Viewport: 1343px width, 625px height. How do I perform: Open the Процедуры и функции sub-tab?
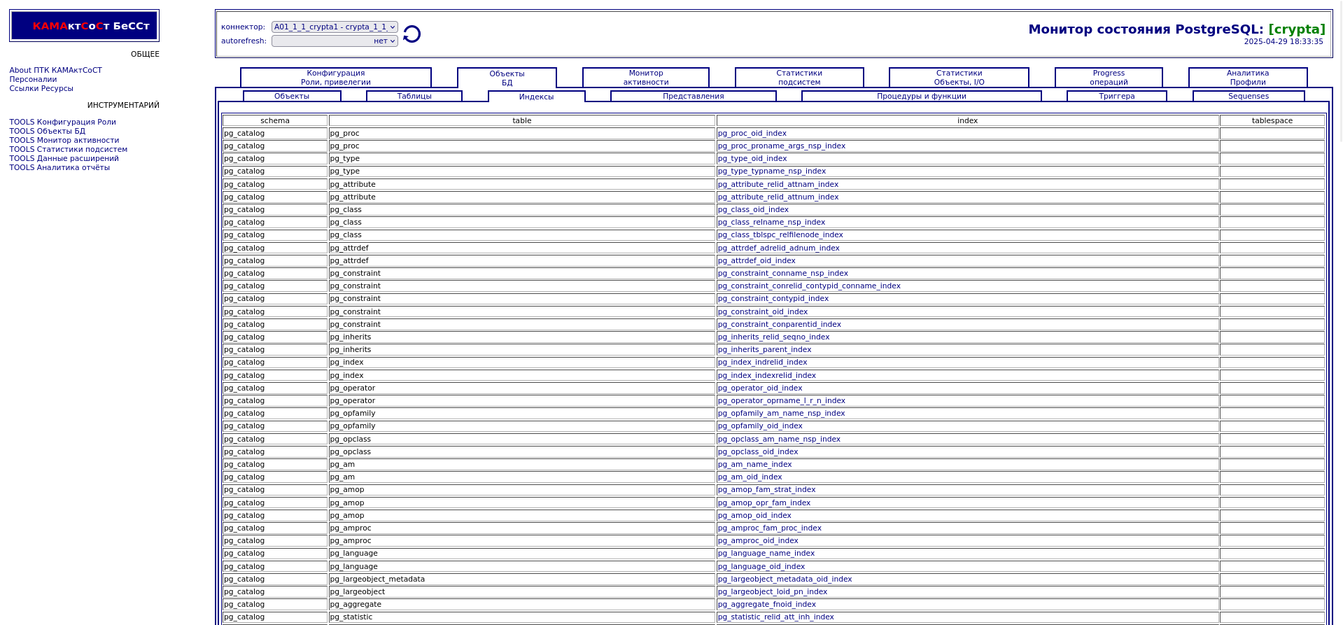click(921, 96)
